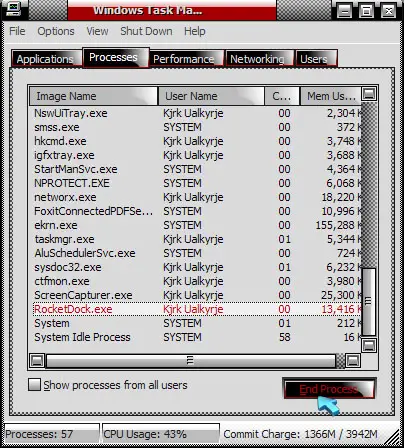The width and height of the screenshot is (404, 448).
Task: Sort processes by Mem Usage column
Action: [x=330, y=96]
